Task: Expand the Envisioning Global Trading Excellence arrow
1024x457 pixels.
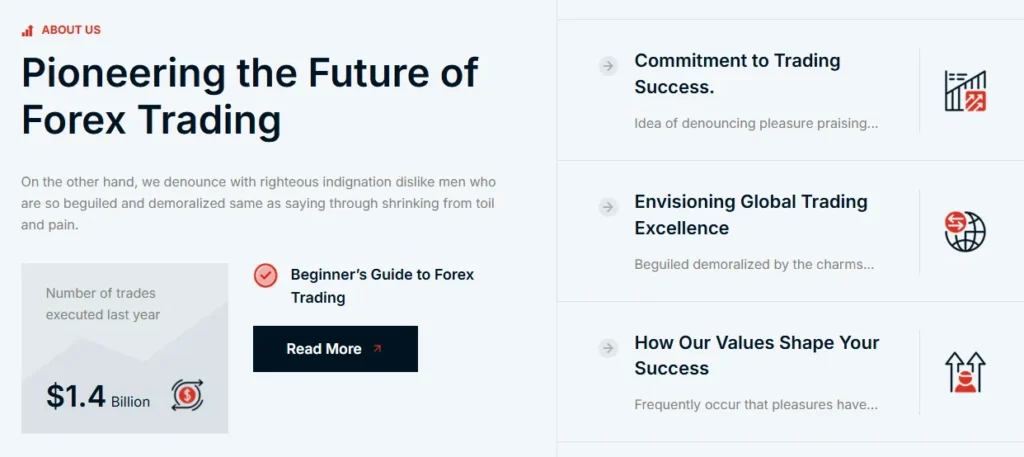Action: coord(608,207)
